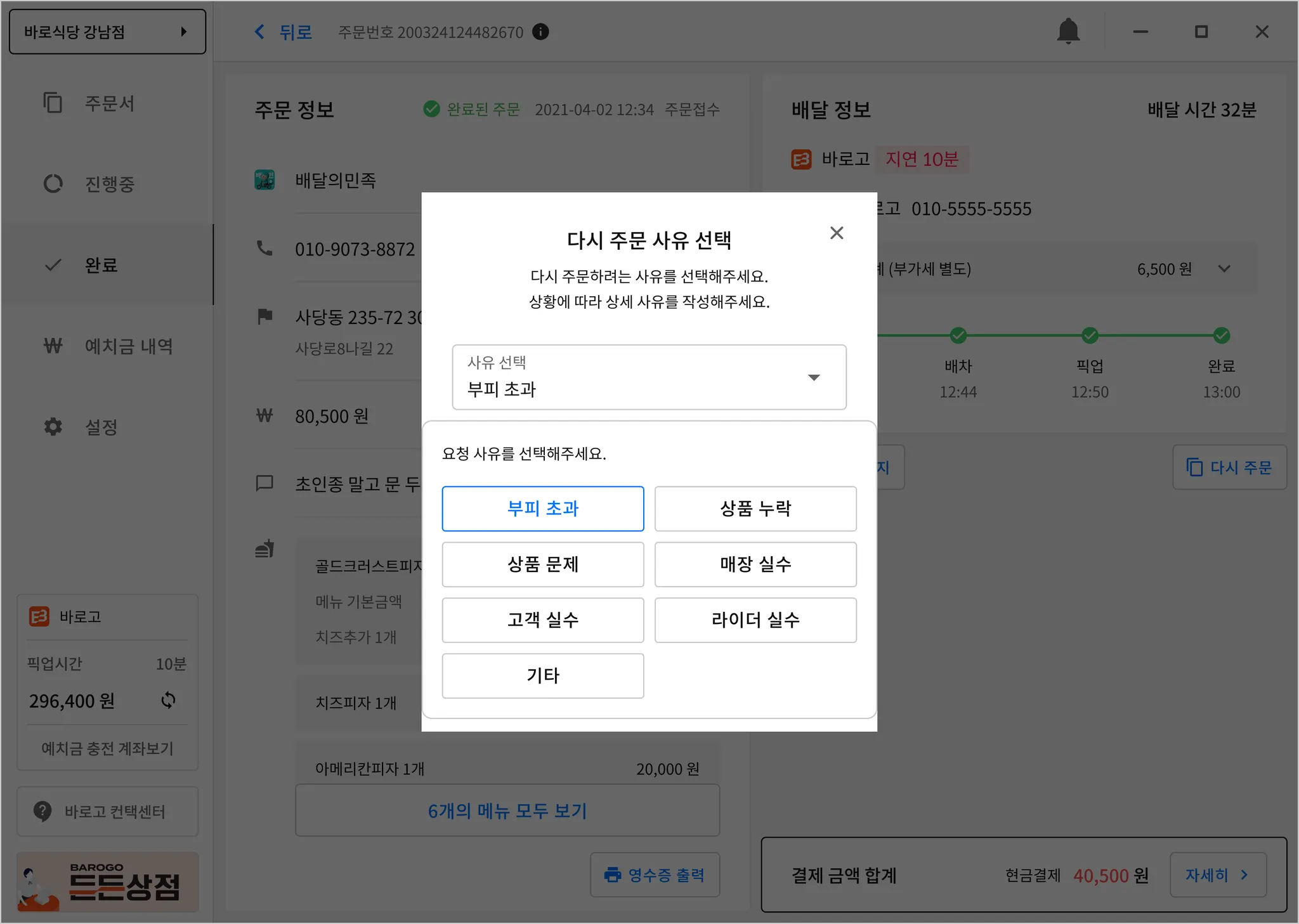Click the 뒤로 back arrow icon

[x=259, y=32]
